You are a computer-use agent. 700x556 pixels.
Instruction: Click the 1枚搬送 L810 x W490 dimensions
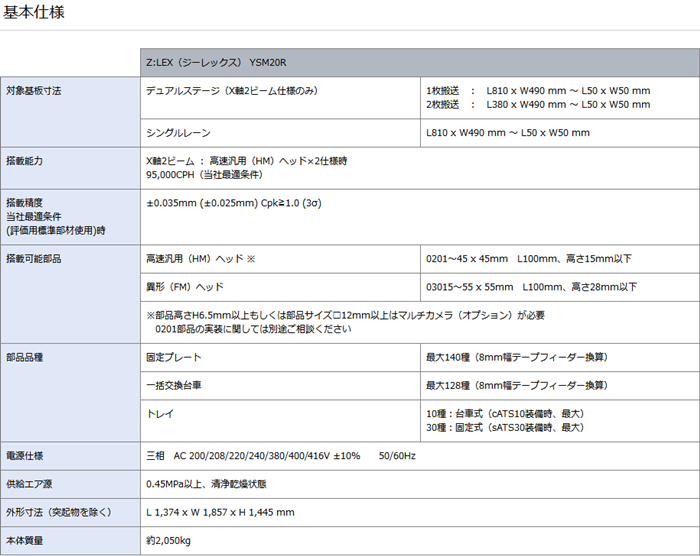click(538, 91)
